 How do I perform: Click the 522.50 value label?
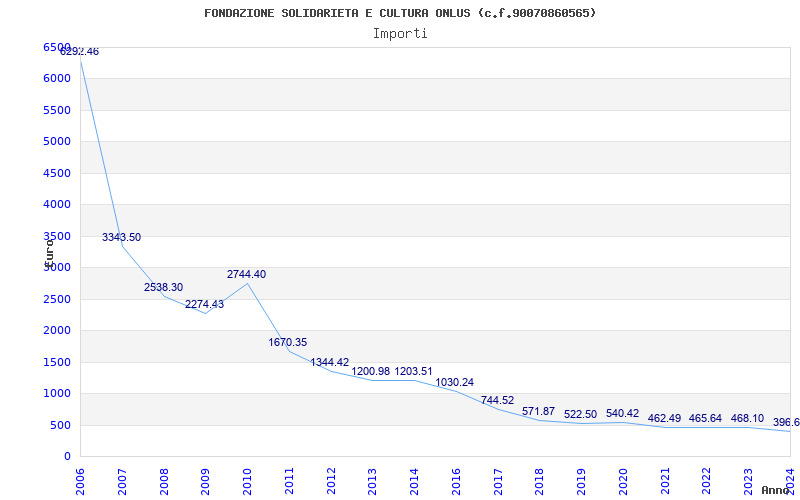[581, 414]
